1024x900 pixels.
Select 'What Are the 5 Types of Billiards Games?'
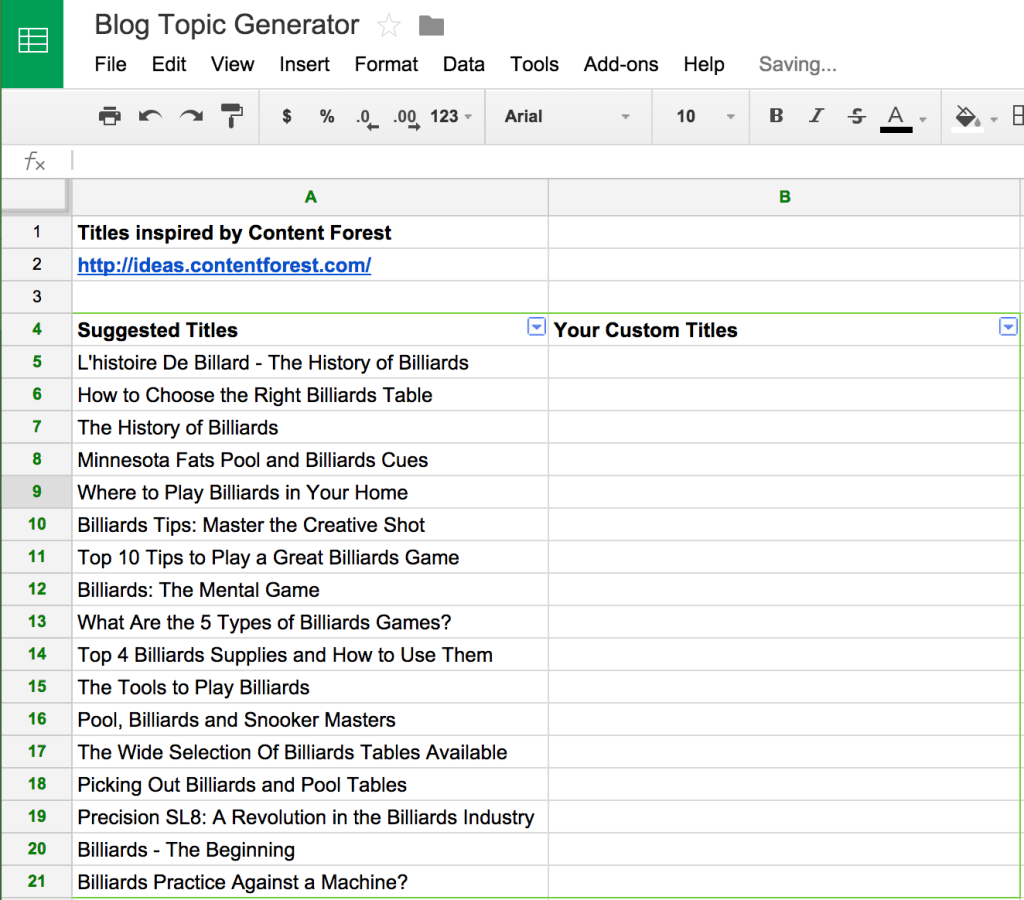(x=310, y=622)
